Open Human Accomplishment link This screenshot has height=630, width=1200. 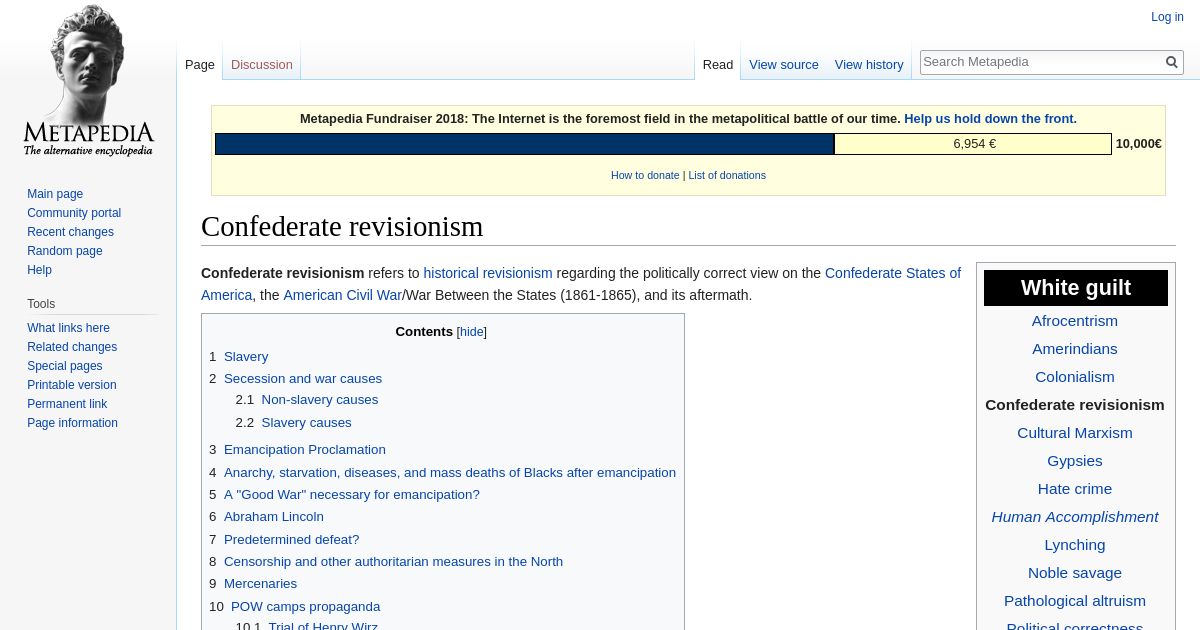point(1075,517)
